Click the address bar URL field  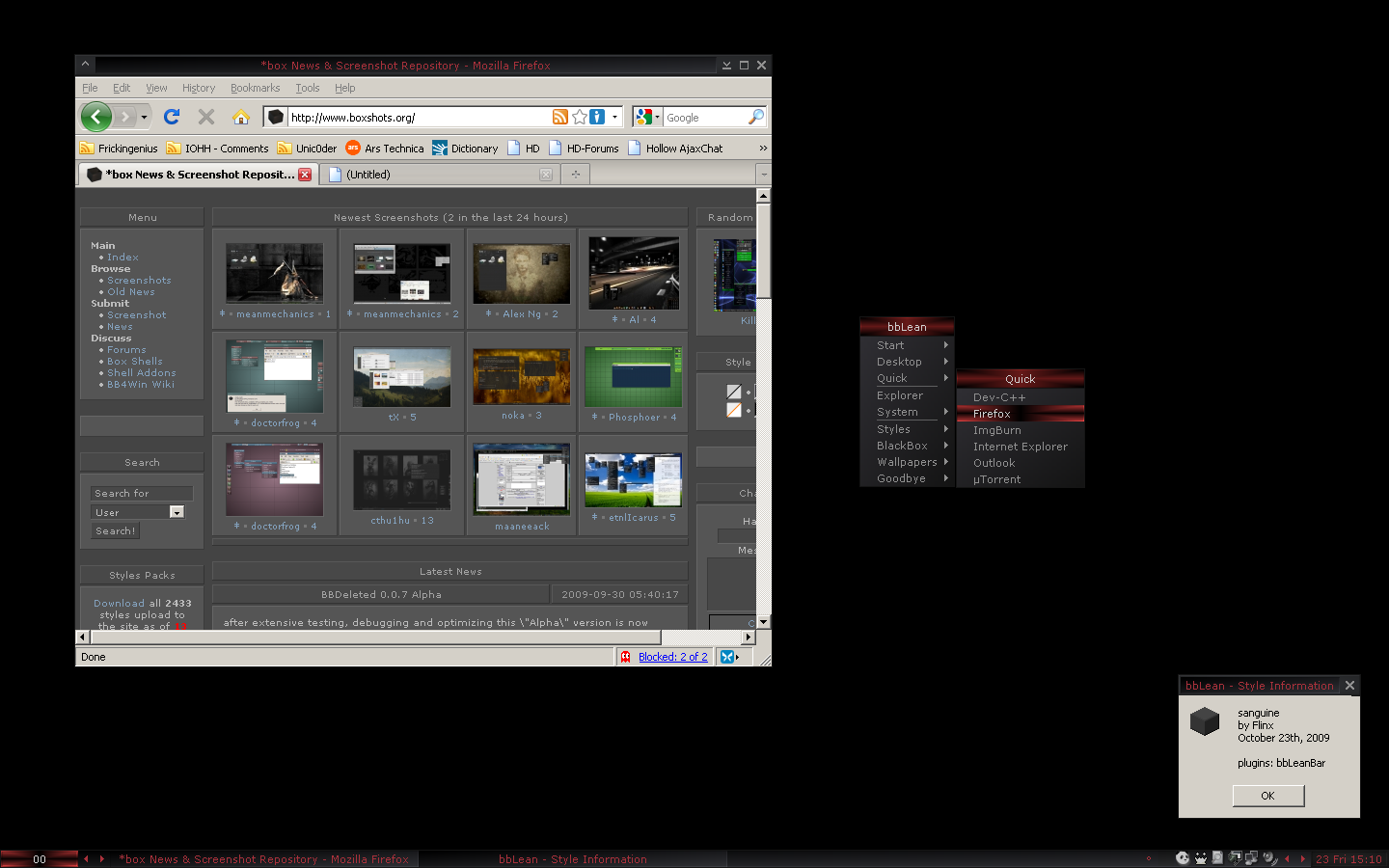(415, 117)
